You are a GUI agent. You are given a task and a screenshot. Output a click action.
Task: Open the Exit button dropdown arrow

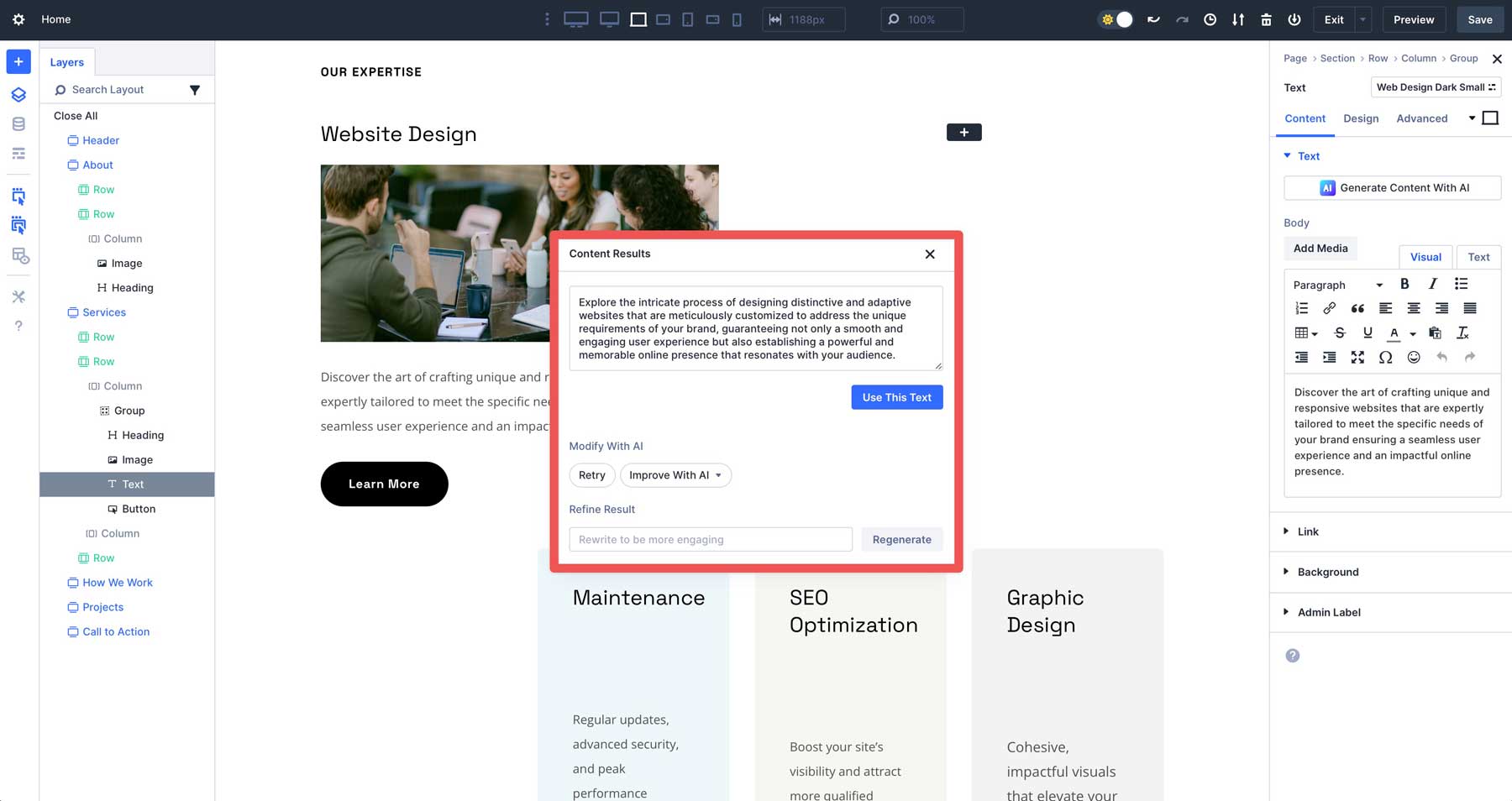1362,19
